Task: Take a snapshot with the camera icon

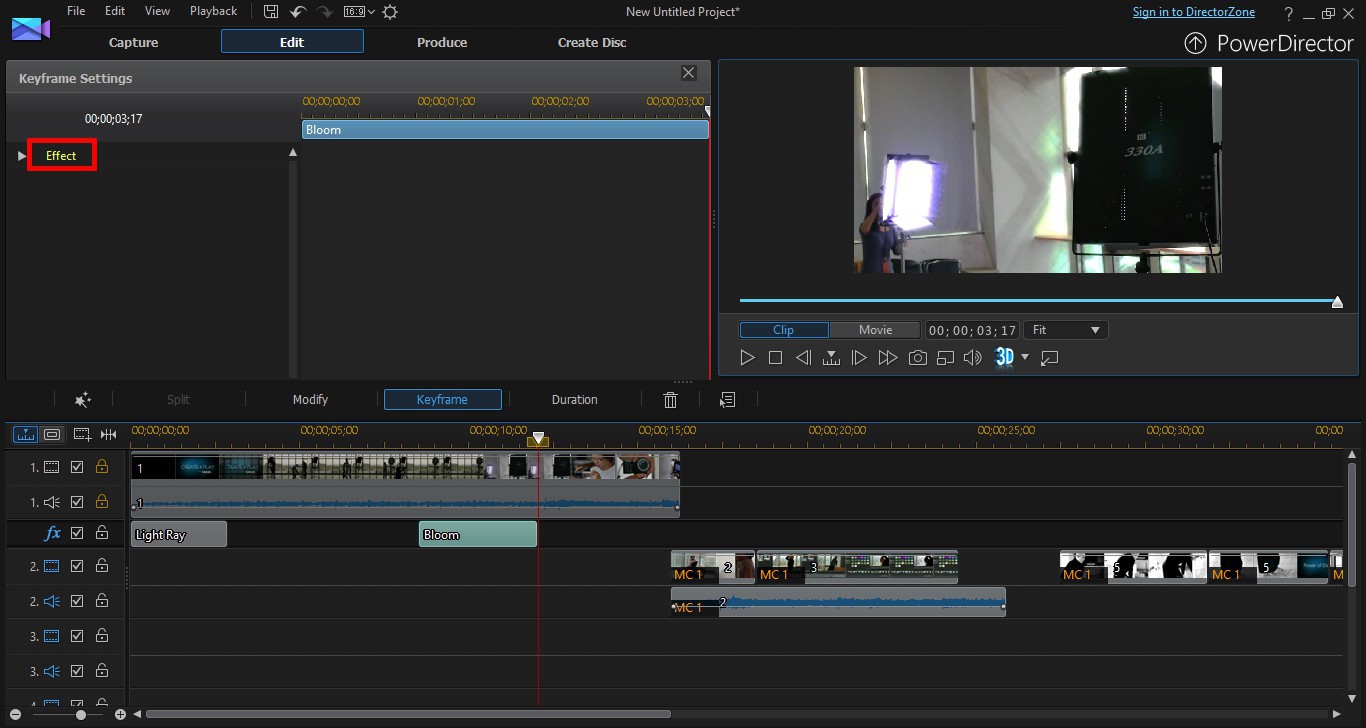Action: pos(917,357)
